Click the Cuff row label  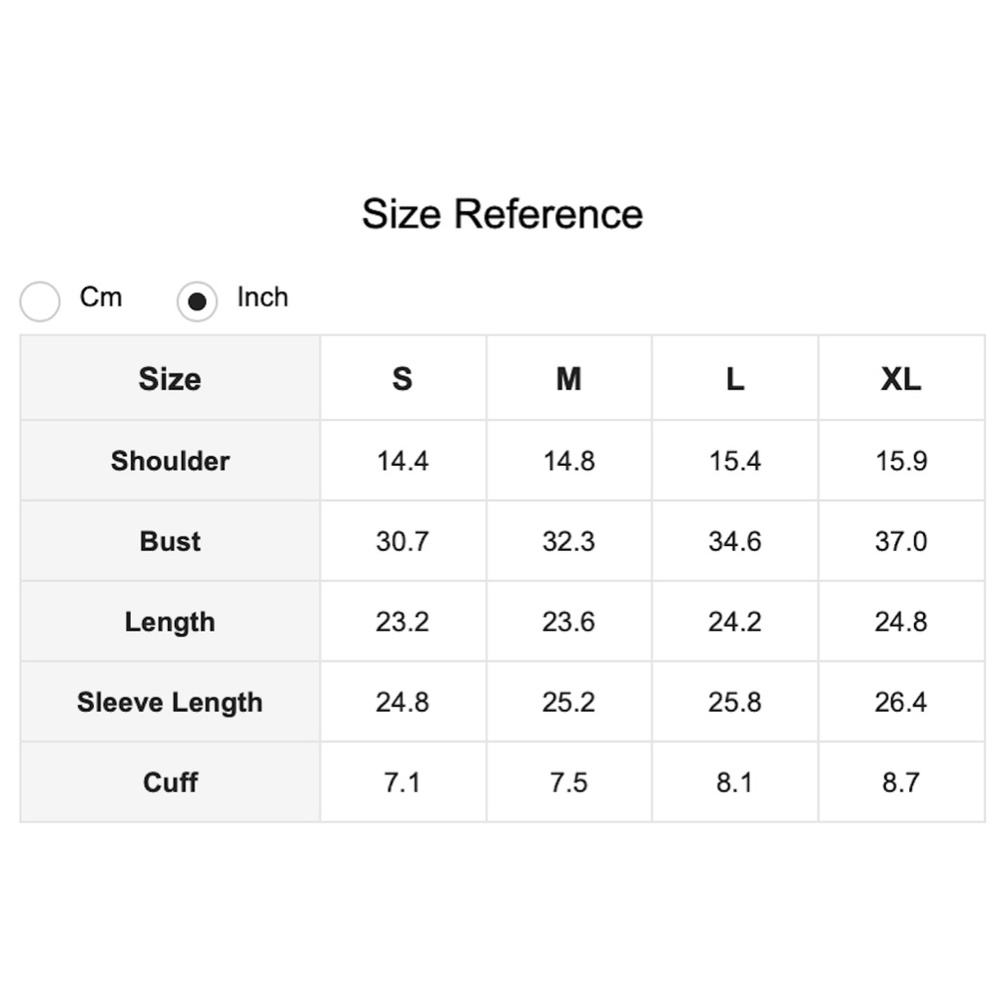170,782
